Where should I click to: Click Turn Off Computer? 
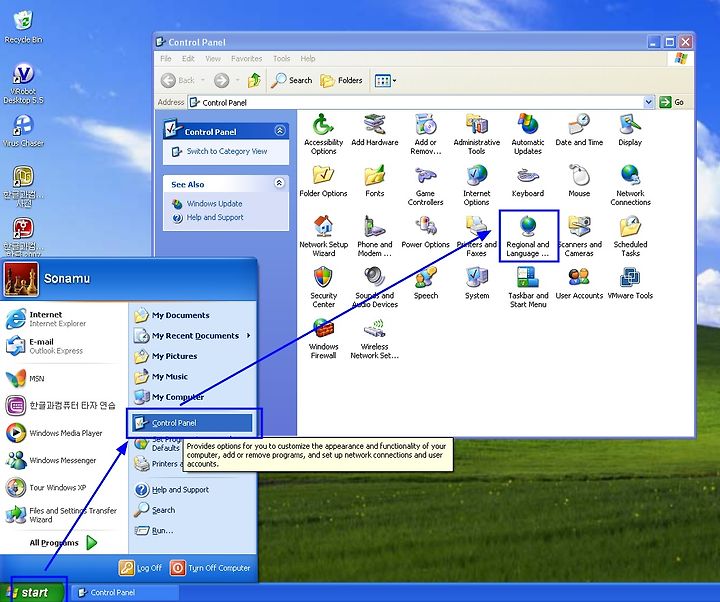pos(210,568)
